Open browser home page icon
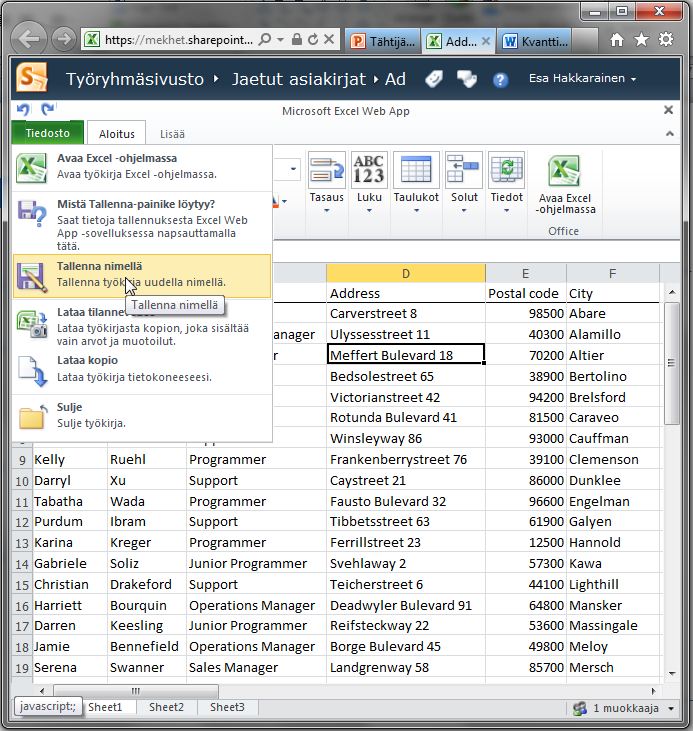This screenshot has height=731, width=693. click(x=617, y=40)
